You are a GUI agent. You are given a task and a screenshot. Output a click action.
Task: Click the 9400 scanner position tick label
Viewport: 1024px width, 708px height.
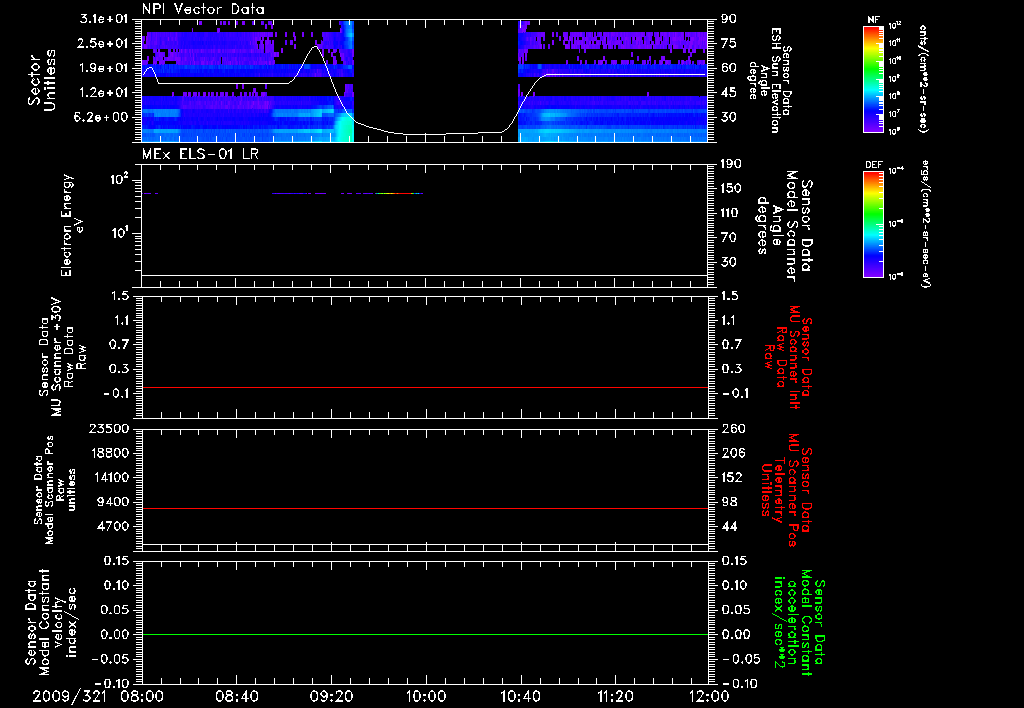tap(112, 502)
